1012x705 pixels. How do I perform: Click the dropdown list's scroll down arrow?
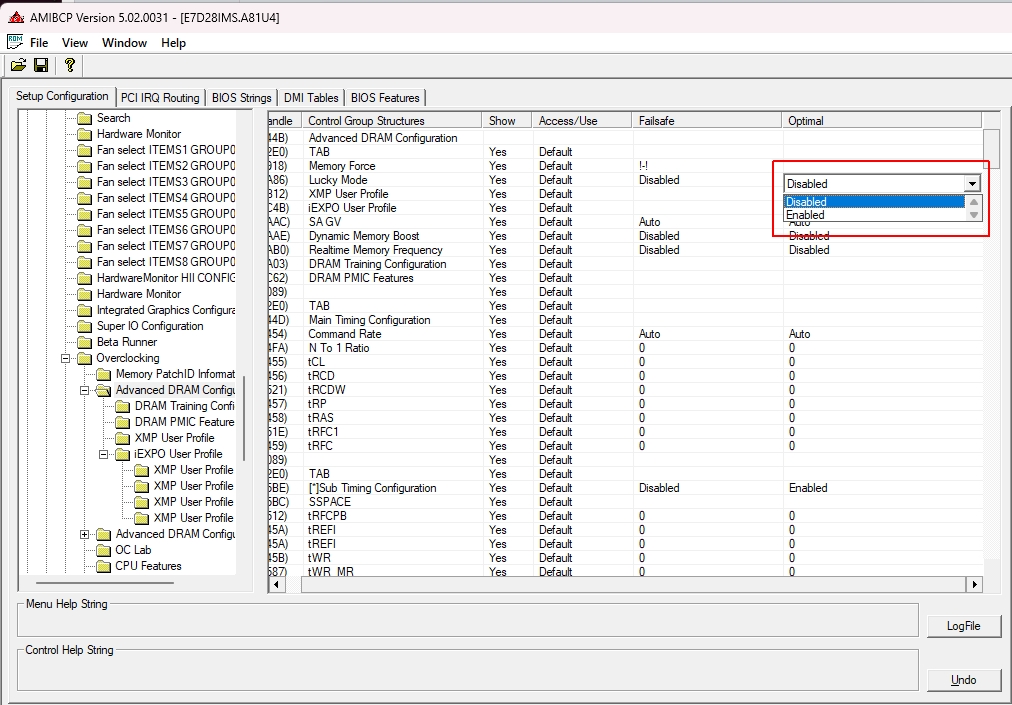click(974, 216)
